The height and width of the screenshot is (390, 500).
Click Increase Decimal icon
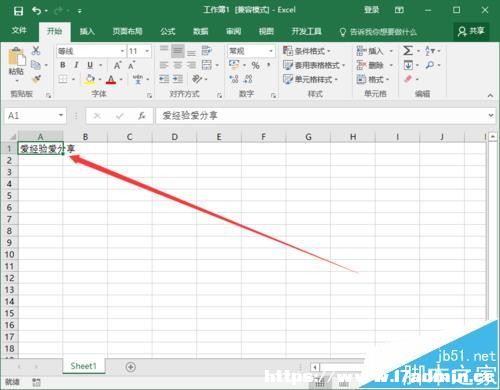click(234, 79)
